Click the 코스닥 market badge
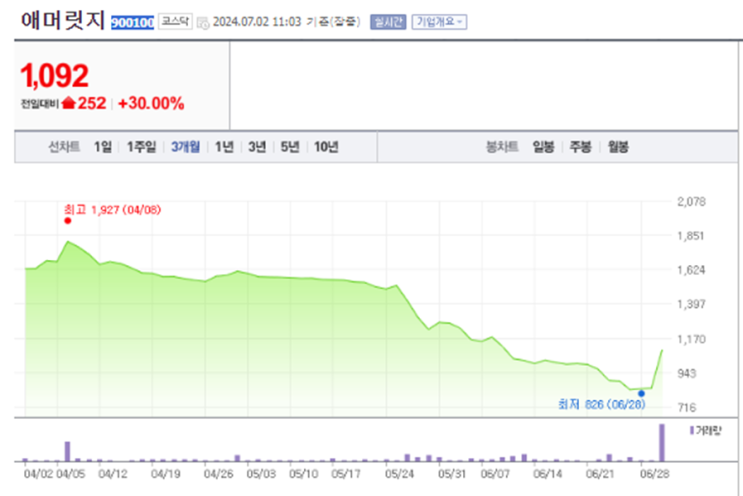 point(175,21)
